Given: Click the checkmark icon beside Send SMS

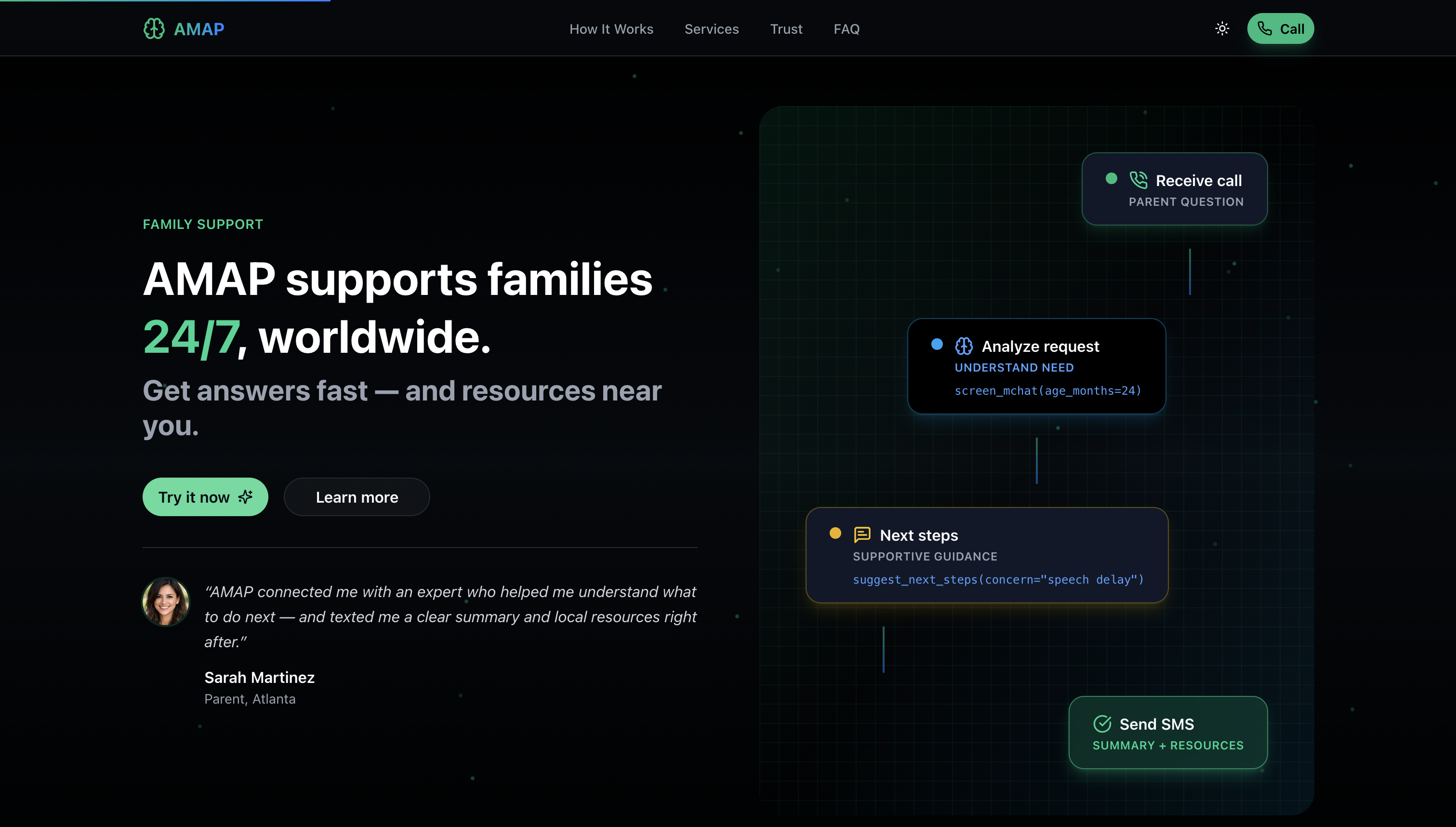Looking at the screenshot, I should pos(1102,724).
